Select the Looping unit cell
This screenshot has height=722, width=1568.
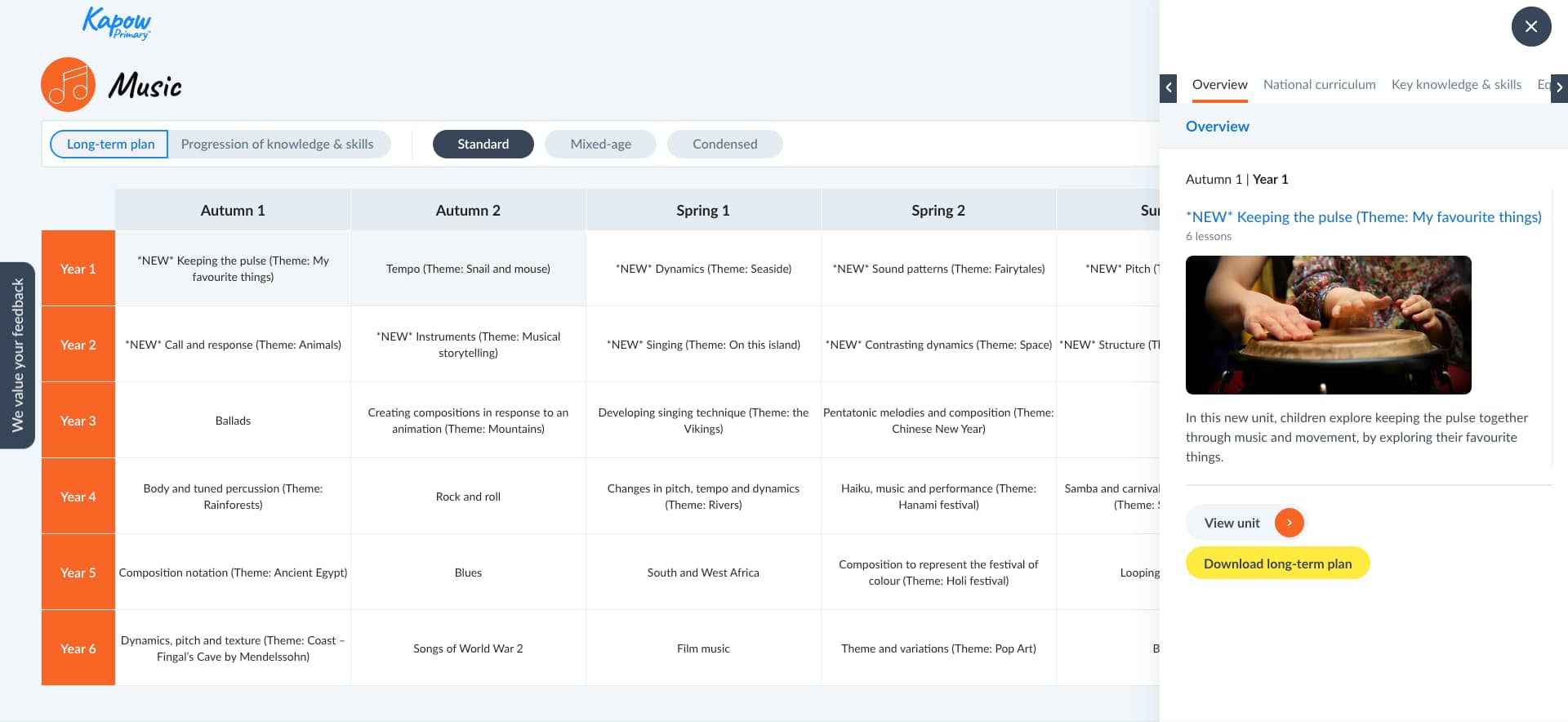click(x=1108, y=573)
